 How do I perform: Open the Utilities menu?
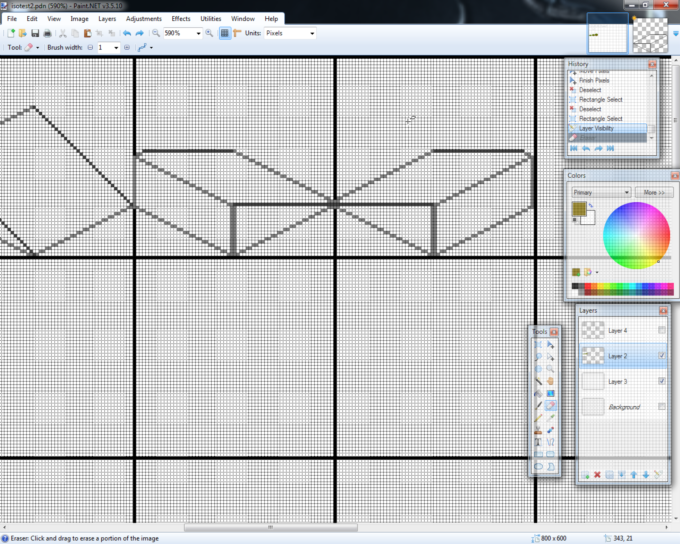pyautogui.click(x=211, y=19)
